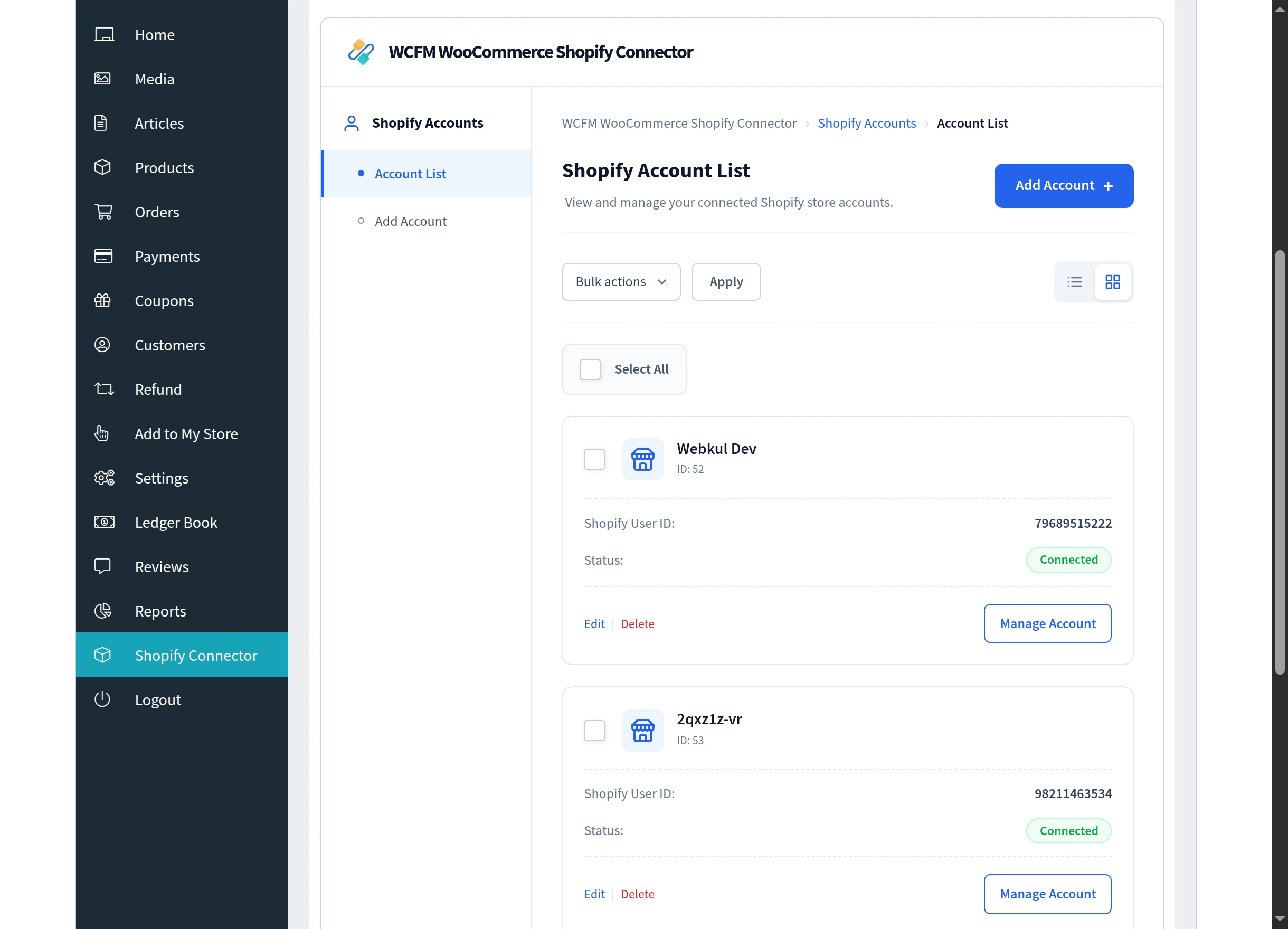Click the Reviews speech bubble icon
This screenshot has width=1288, height=929.
point(102,566)
